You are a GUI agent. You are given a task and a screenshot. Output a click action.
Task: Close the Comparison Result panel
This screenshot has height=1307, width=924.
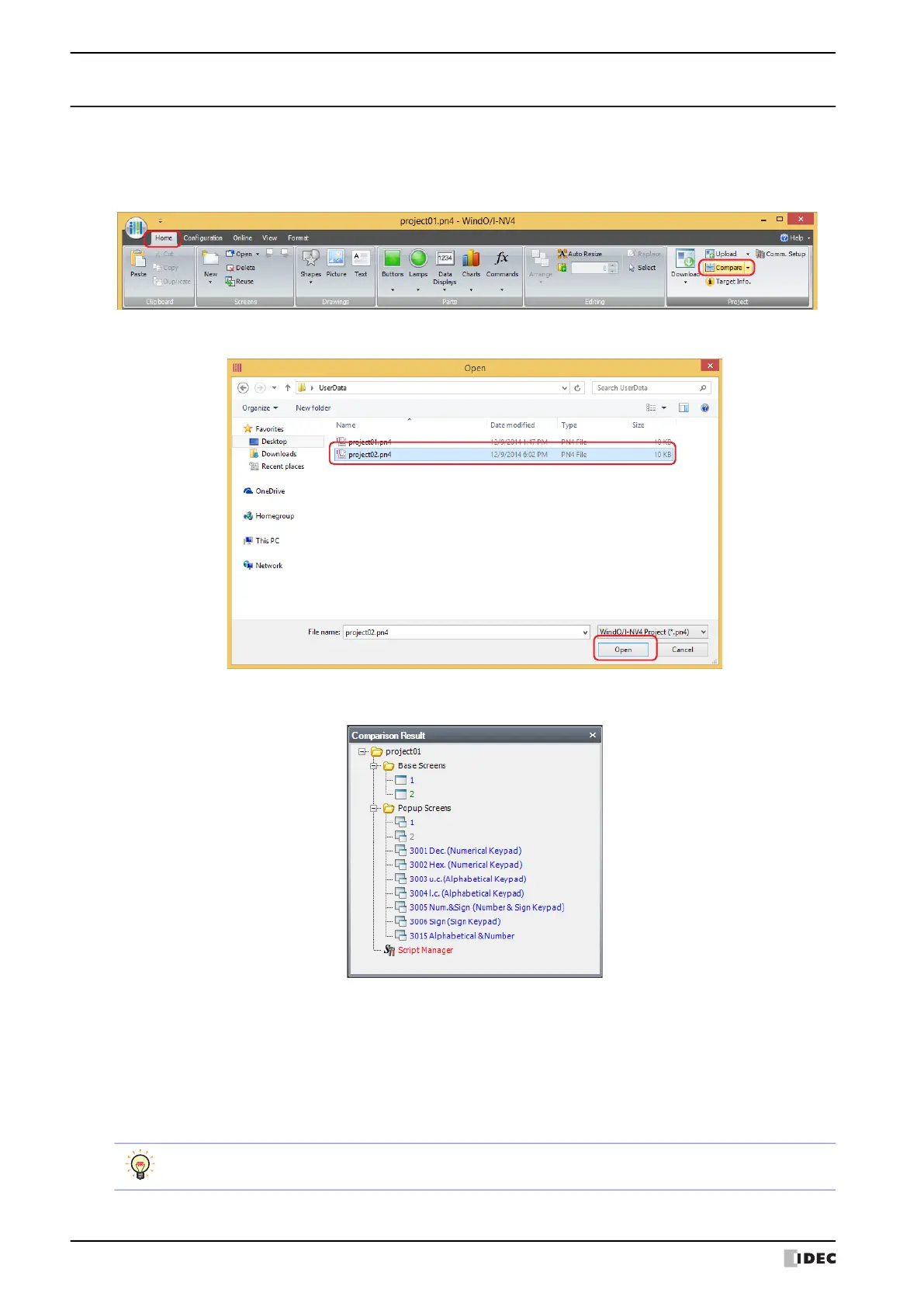[x=593, y=736]
